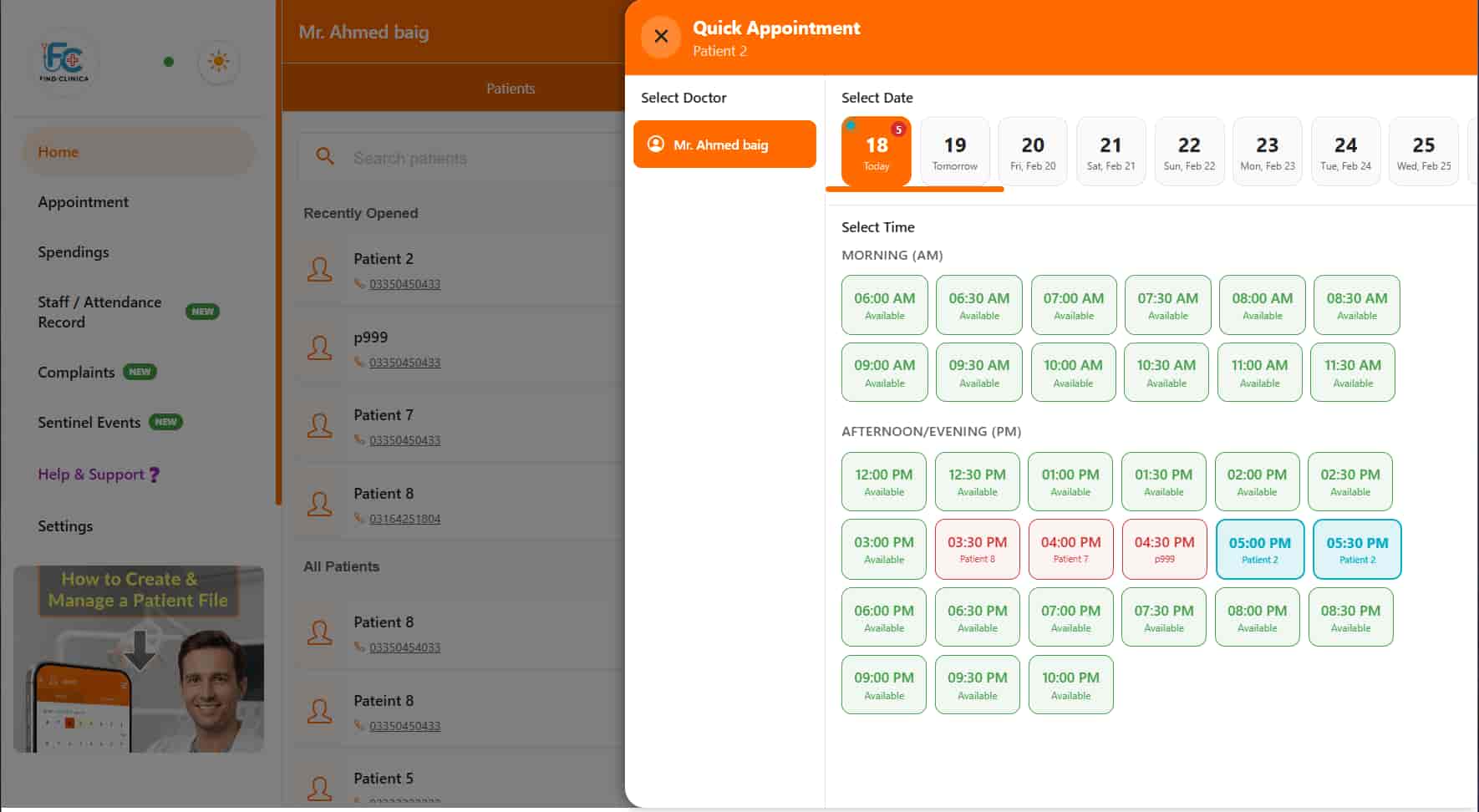Toggle the sun theme icon
The width and height of the screenshot is (1479, 812).
point(219,61)
